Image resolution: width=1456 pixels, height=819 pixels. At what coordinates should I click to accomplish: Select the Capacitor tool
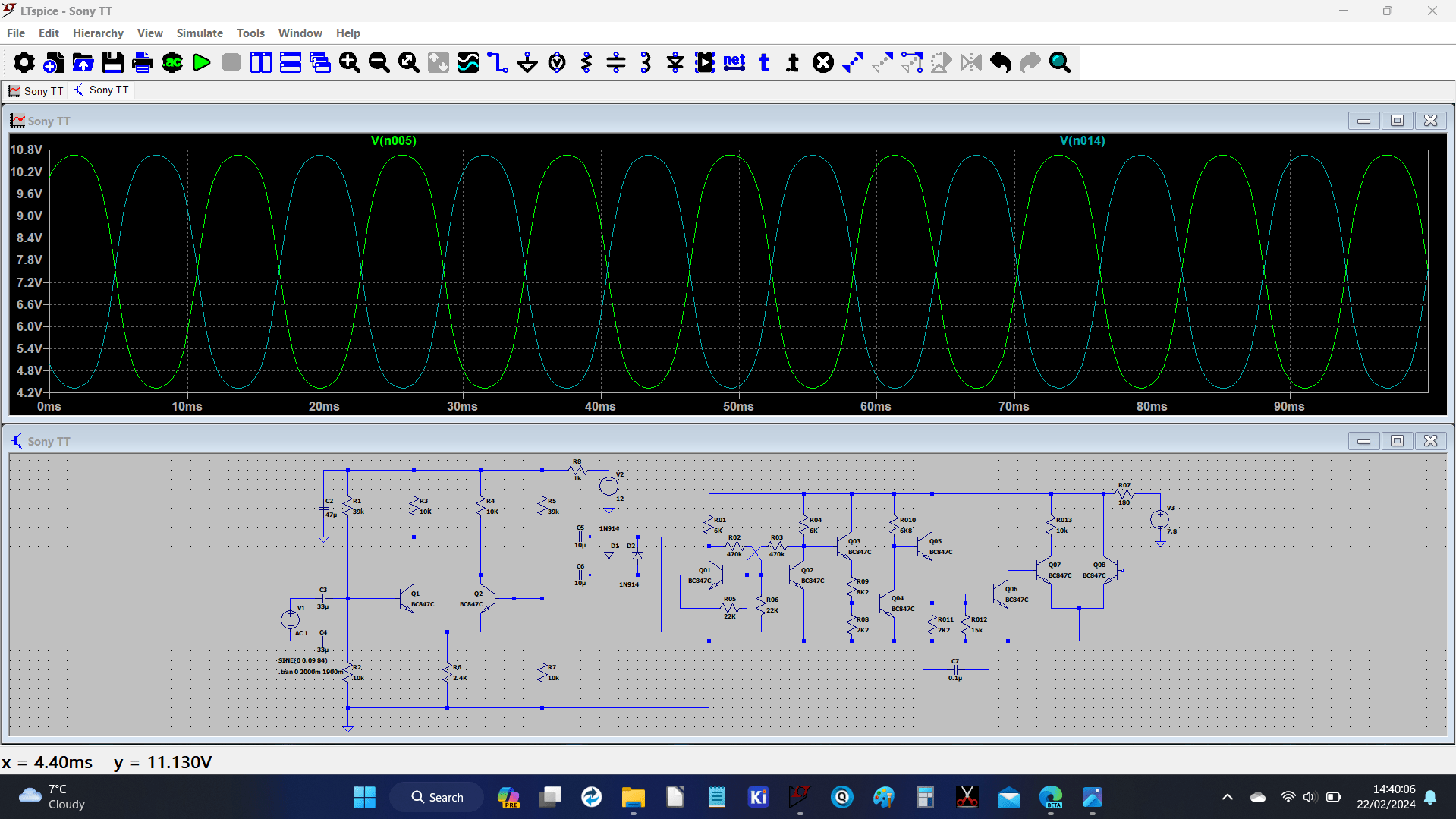click(x=616, y=62)
